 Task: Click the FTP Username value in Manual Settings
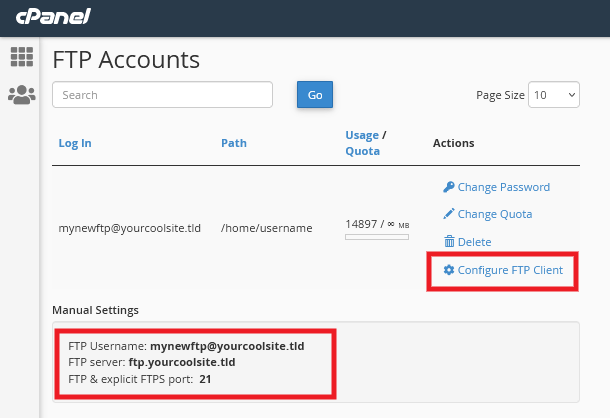tap(227, 346)
